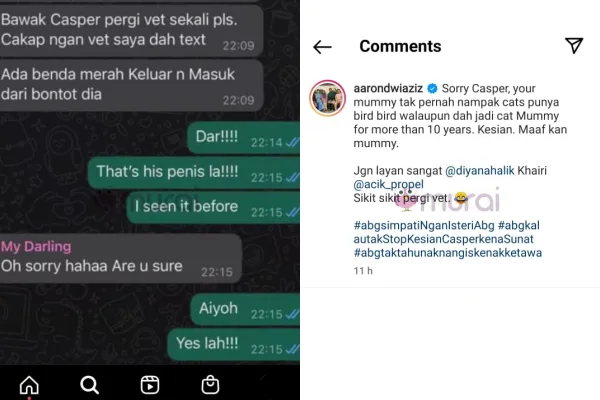Click the laughing emoji after "pergi vet"
Screen dimensions: 600x400
point(461,198)
